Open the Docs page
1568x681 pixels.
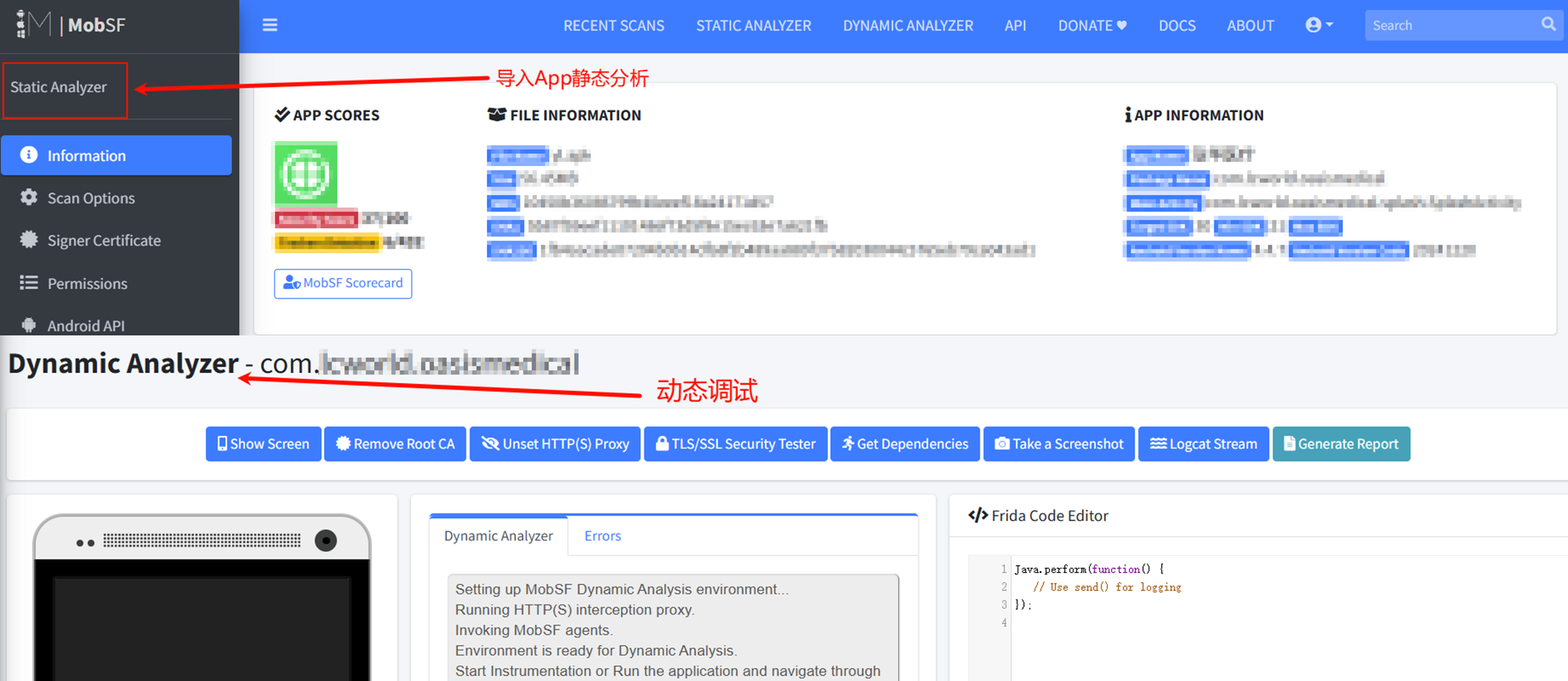(1177, 25)
